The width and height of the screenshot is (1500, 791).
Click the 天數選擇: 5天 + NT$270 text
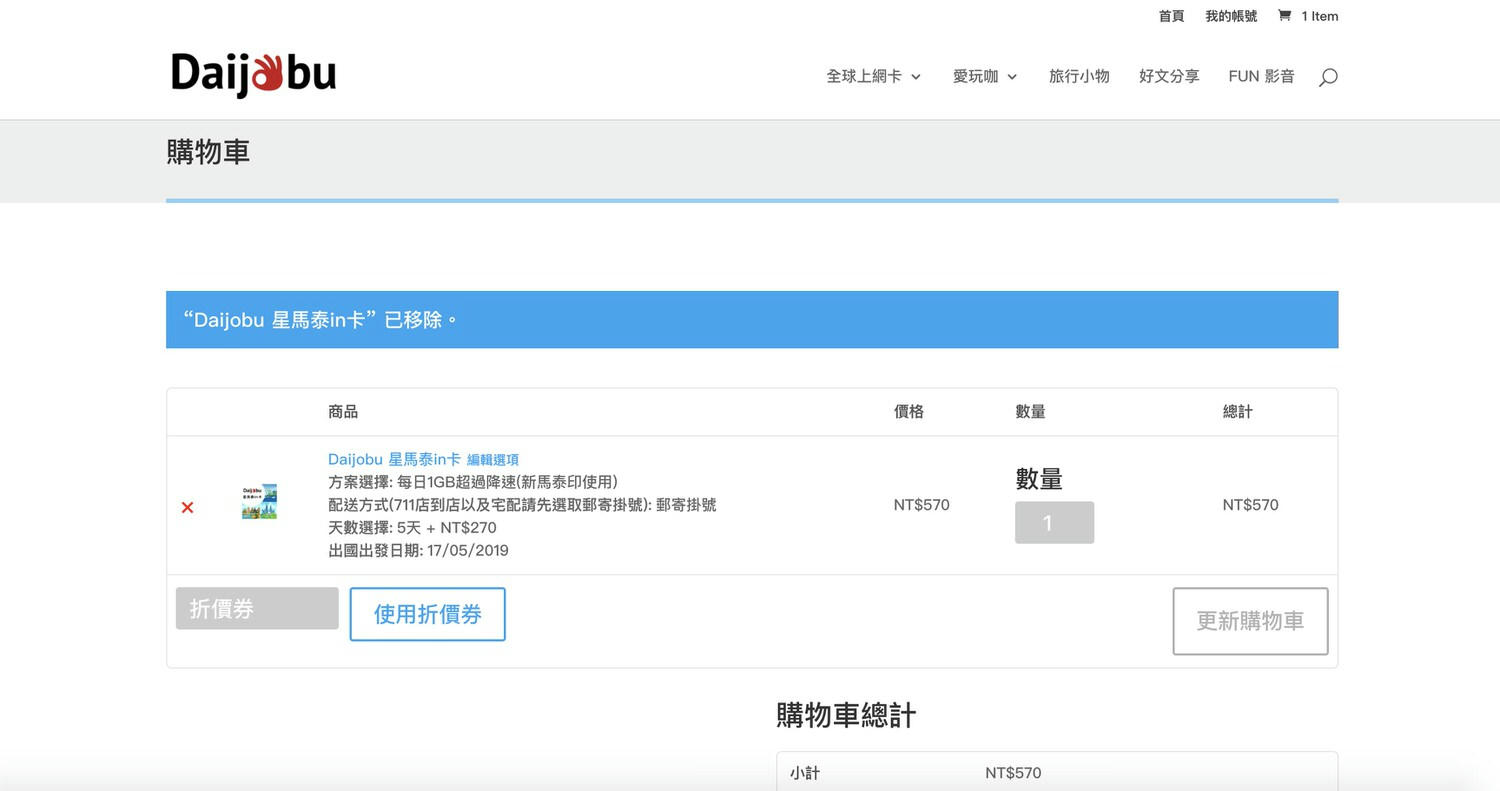(x=412, y=528)
